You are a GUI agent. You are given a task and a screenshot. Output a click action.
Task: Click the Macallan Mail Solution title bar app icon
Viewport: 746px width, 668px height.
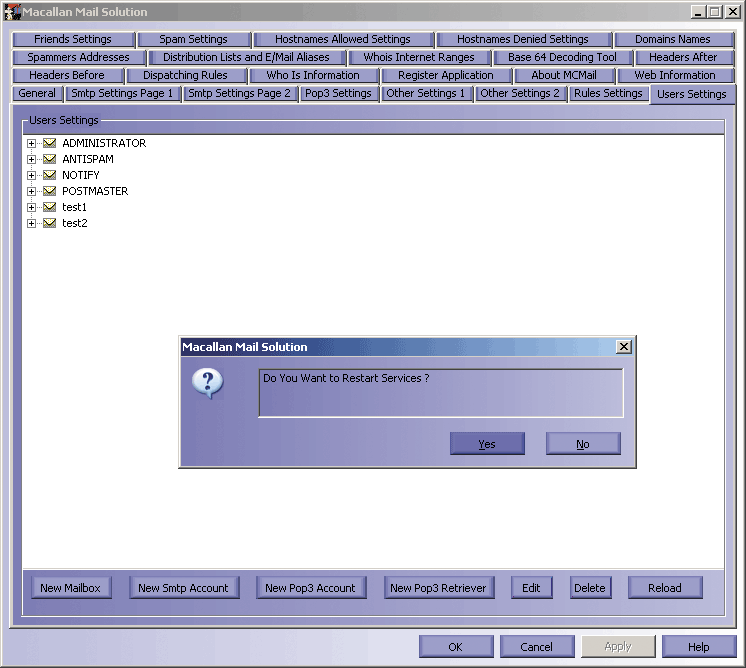click(x=12, y=12)
